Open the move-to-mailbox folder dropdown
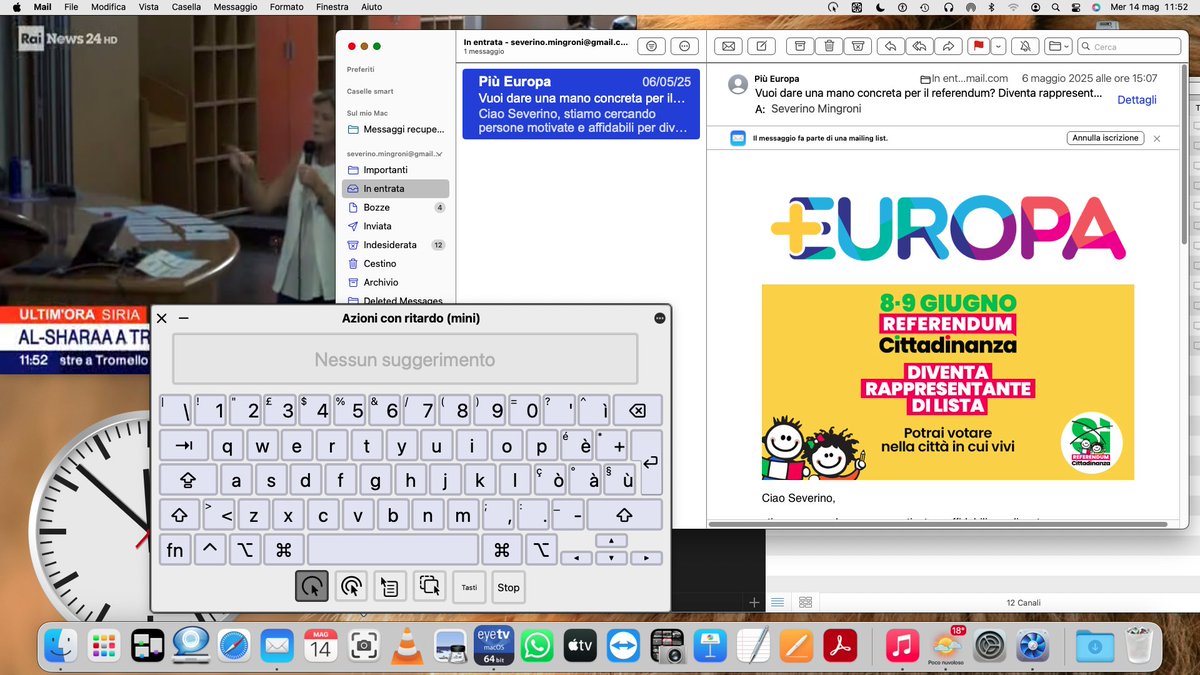This screenshot has height=675, width=1200. pos(1057,46)
